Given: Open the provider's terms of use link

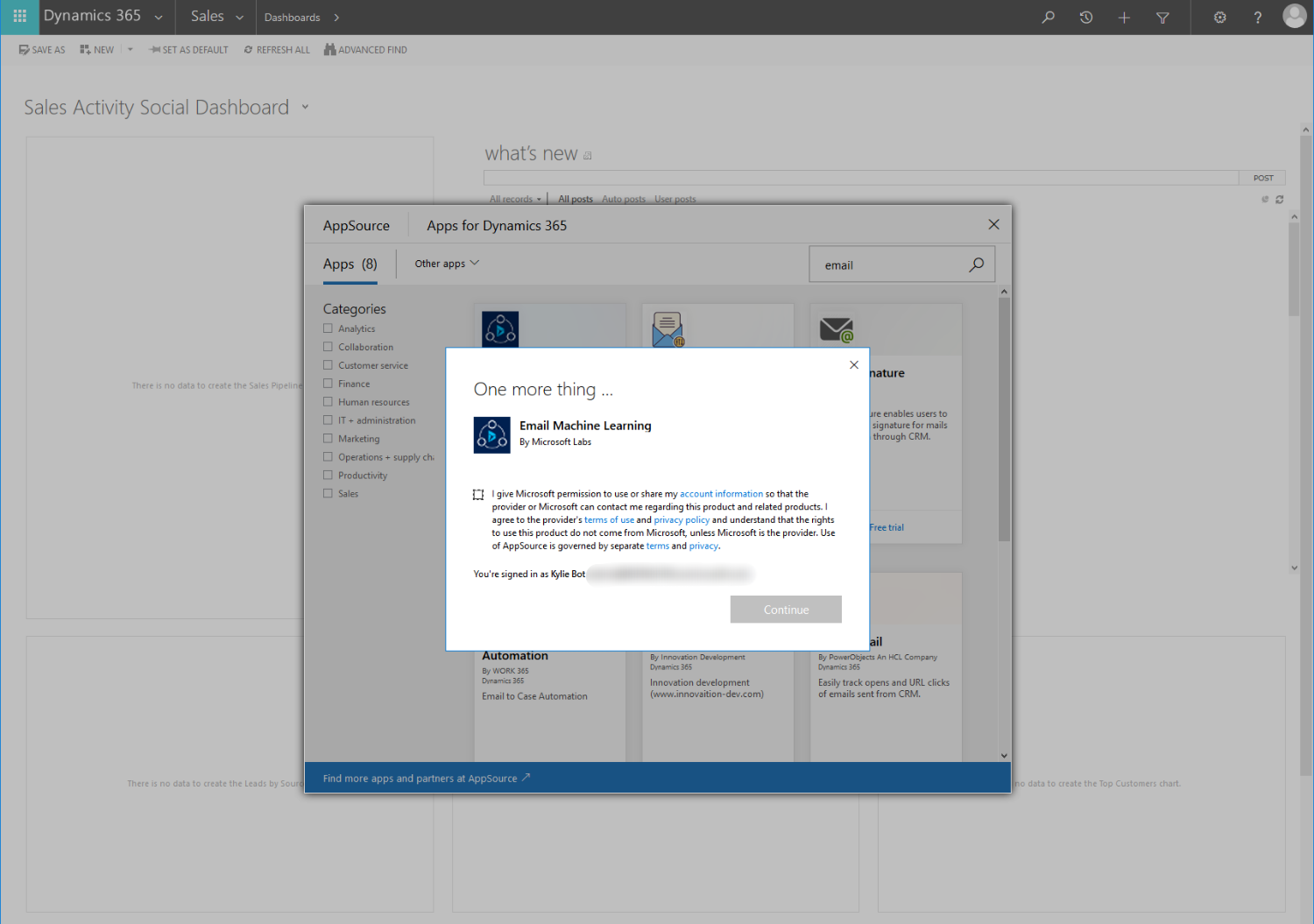Looking at the screenshot, I should [610, 520].
